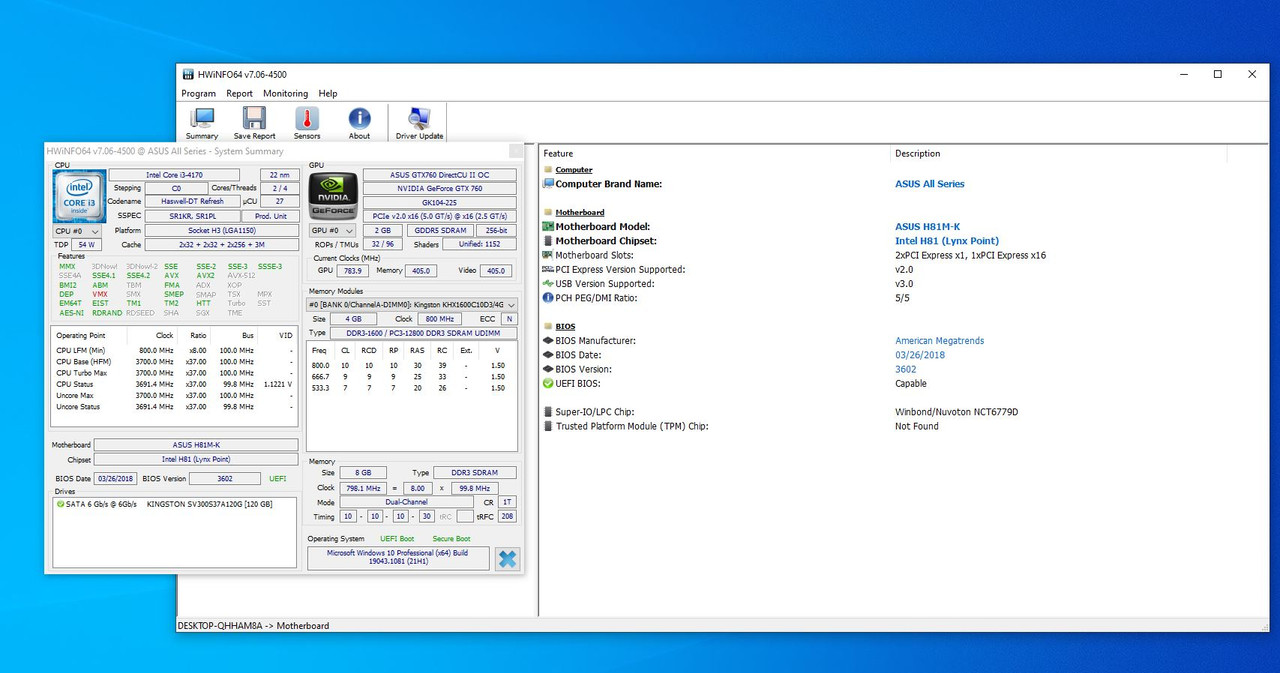Viewport: 1280px width, 673px height.
Task: Click the Intel Core i3 logo
Action: 77,195
